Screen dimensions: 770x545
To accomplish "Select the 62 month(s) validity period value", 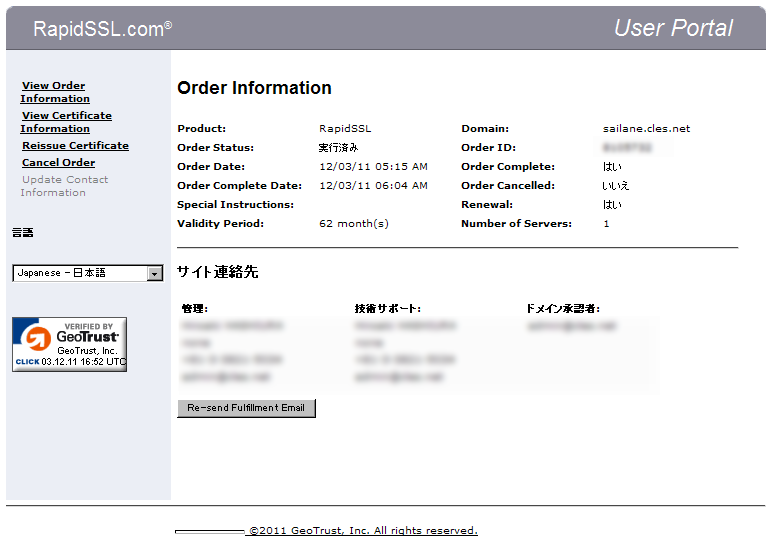I will coord(353,224).
